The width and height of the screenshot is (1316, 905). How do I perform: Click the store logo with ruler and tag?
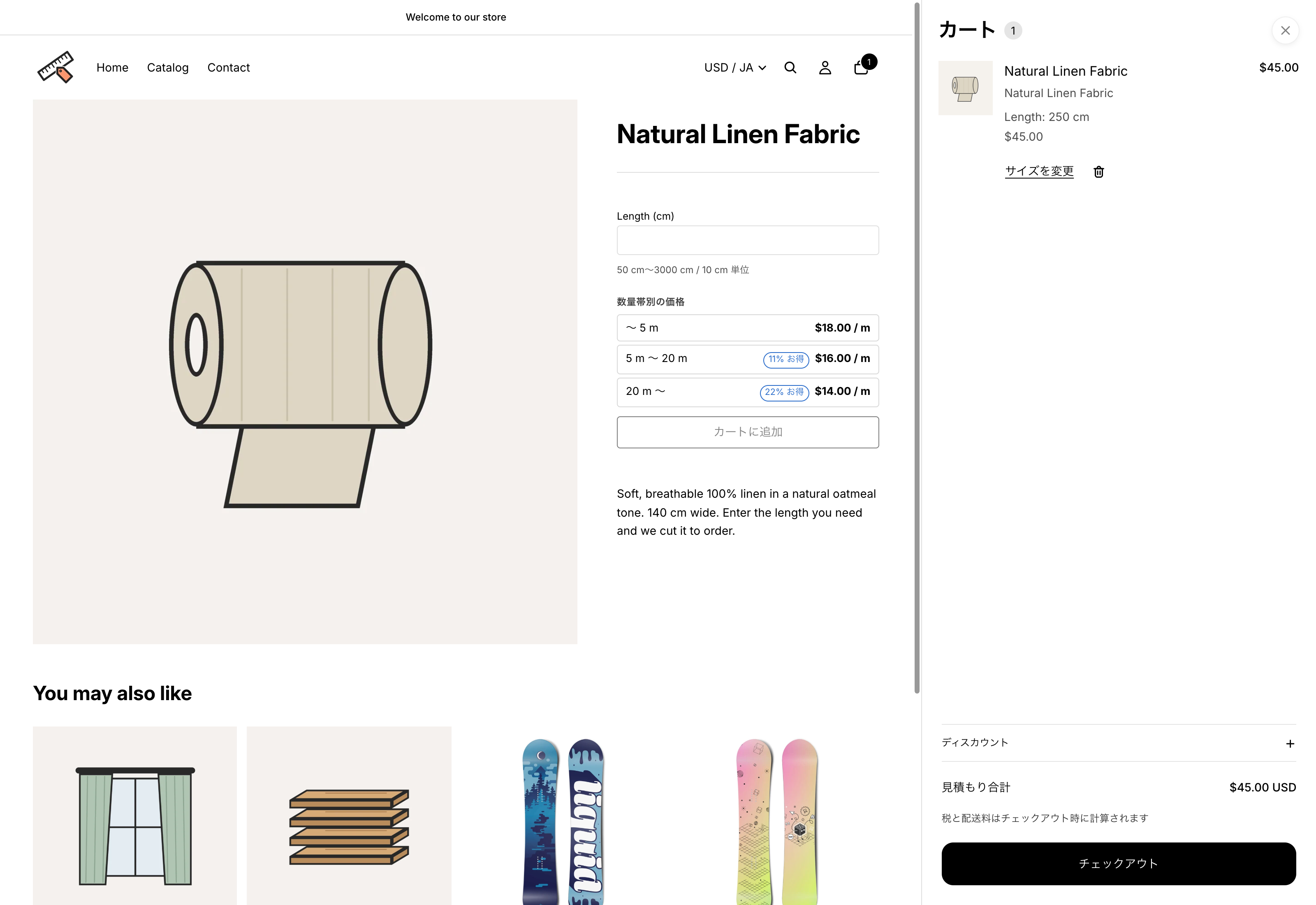coord(56,67)
